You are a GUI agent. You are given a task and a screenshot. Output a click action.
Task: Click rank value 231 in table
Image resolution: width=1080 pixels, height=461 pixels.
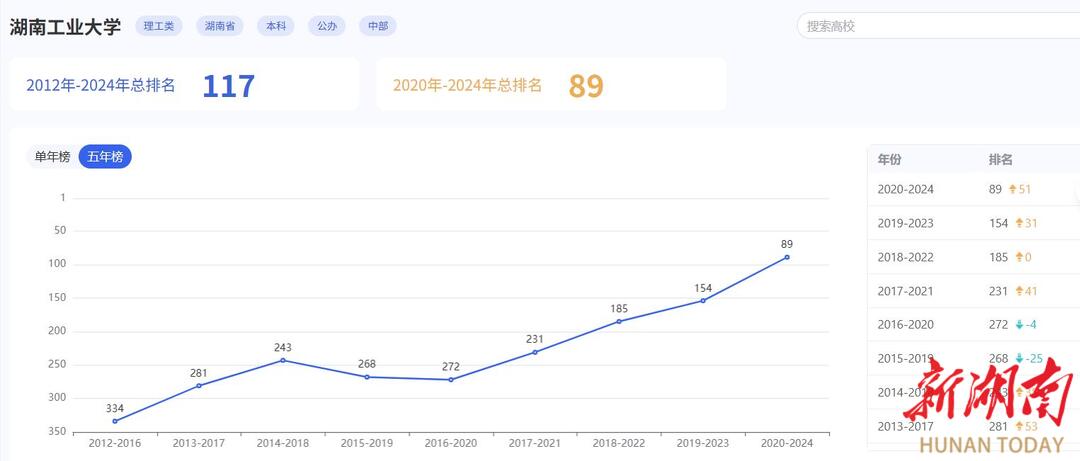click(x=999, y=291)
